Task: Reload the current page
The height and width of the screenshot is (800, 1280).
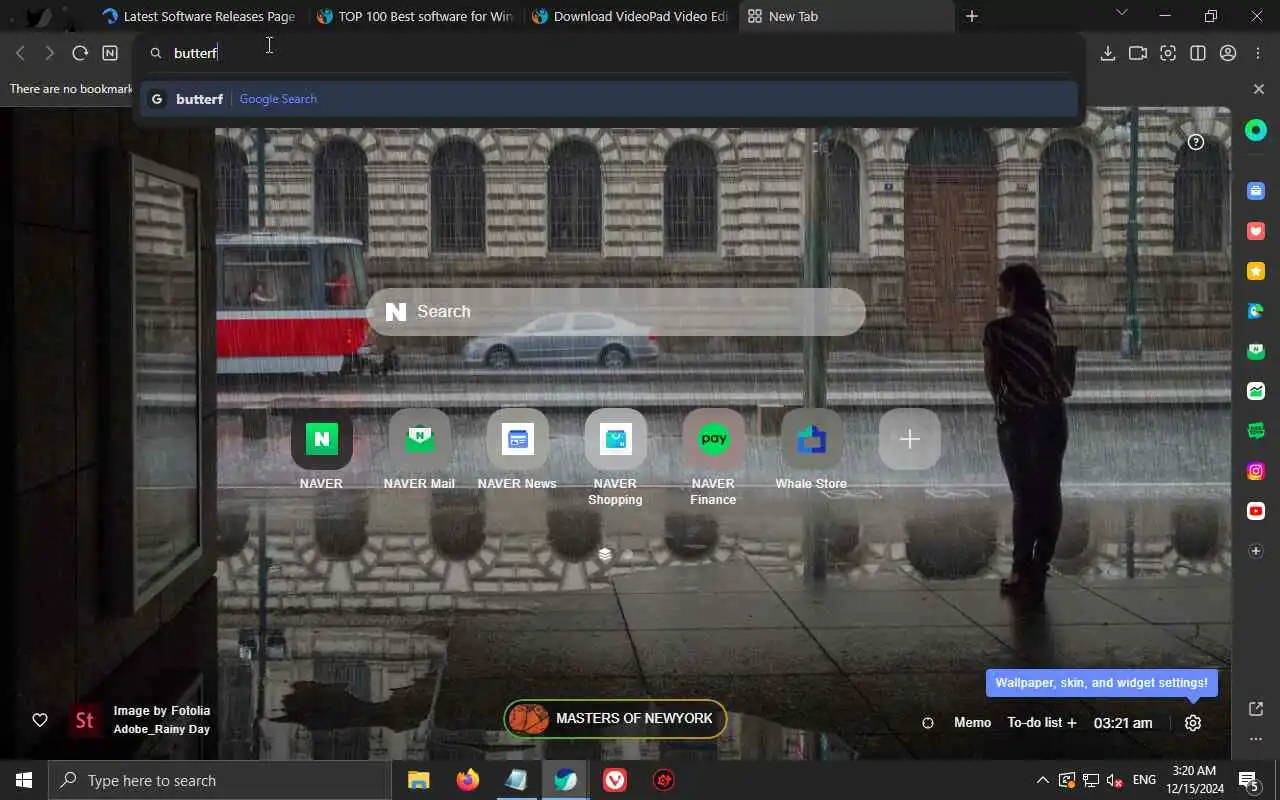Action: coord(80,53)
